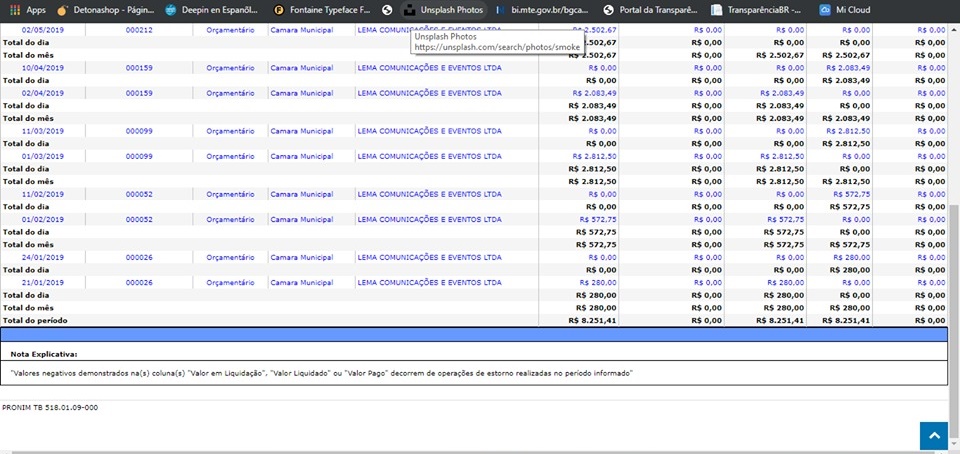Open the Apps grid shortcut
960x454 pixels.
(x=29, y=9)
